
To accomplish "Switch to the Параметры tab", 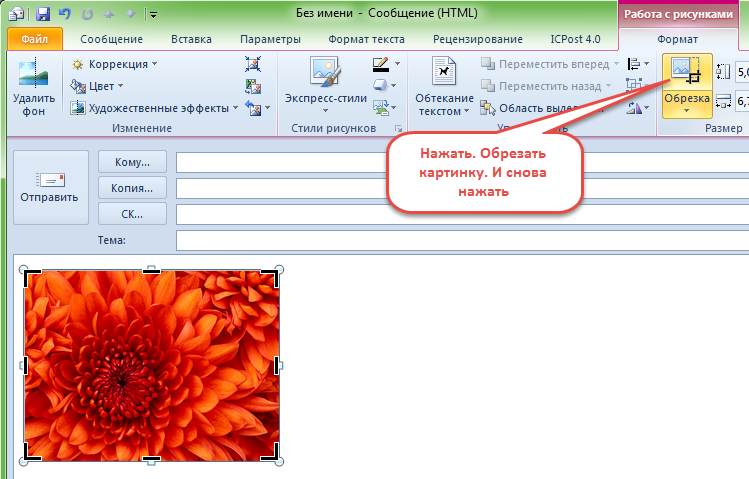I will pyautogui.click(x=270, y=39).
